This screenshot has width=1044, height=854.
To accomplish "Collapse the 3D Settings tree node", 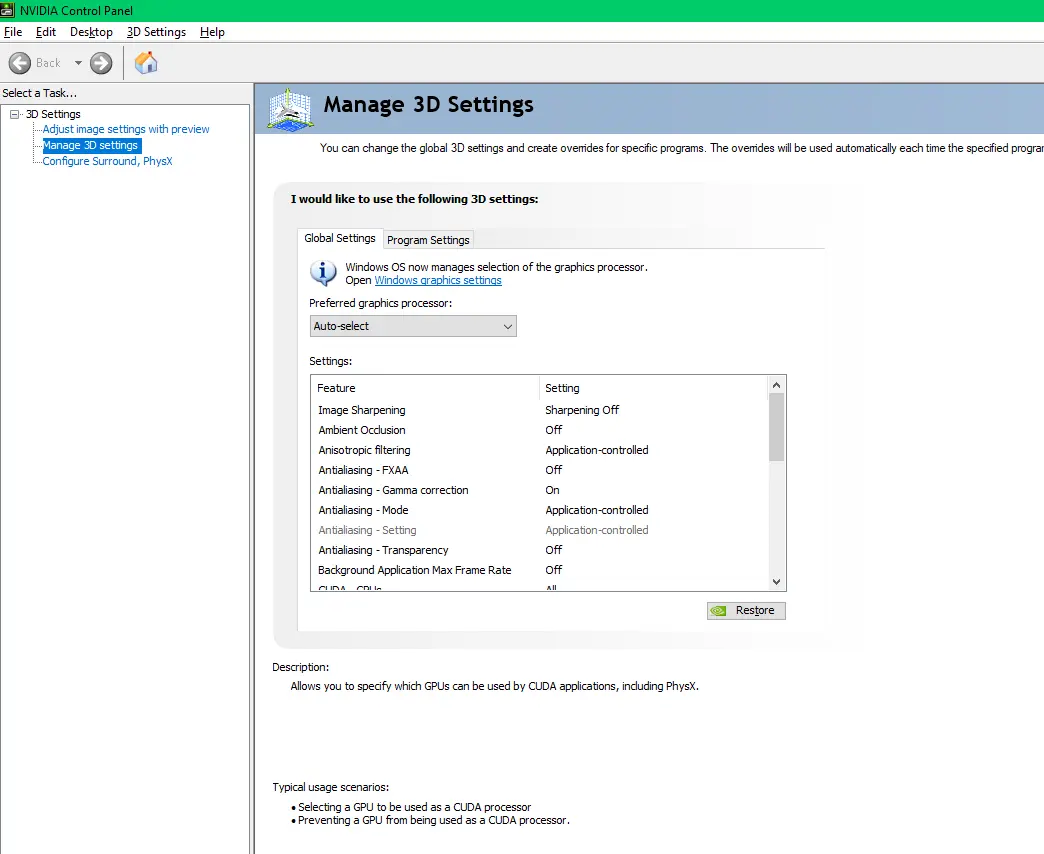I will coord(15,114).
